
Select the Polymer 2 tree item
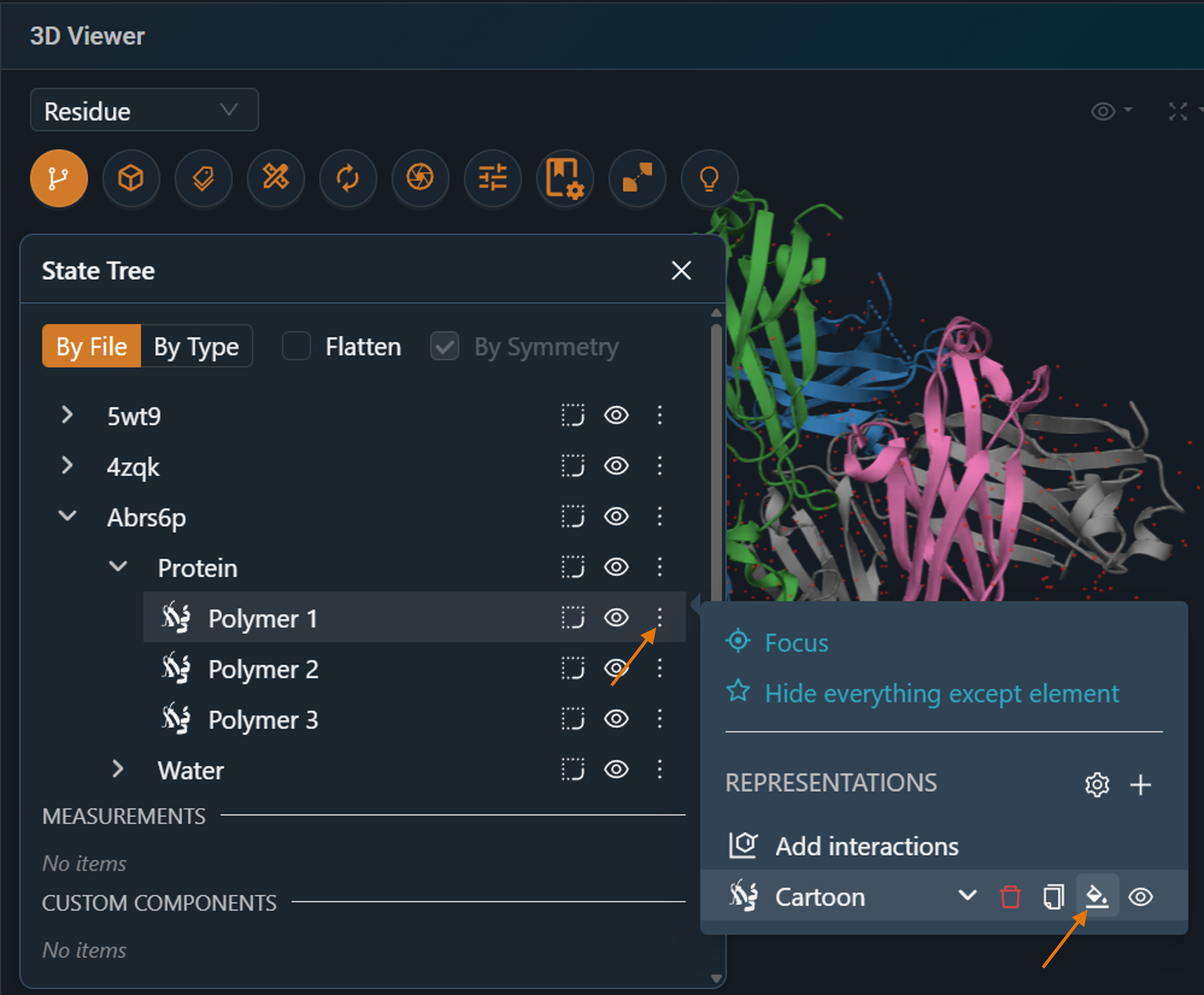(263, 669)
